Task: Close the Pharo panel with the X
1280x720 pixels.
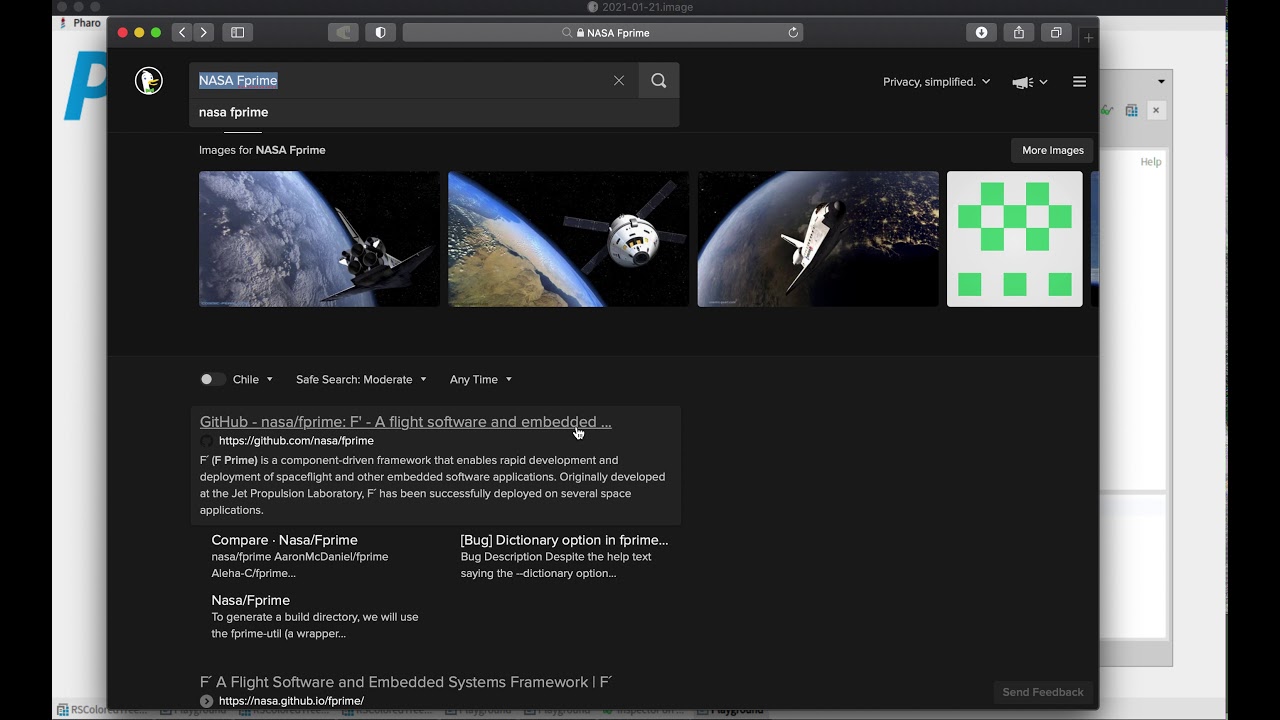Action: point(1155,110)
